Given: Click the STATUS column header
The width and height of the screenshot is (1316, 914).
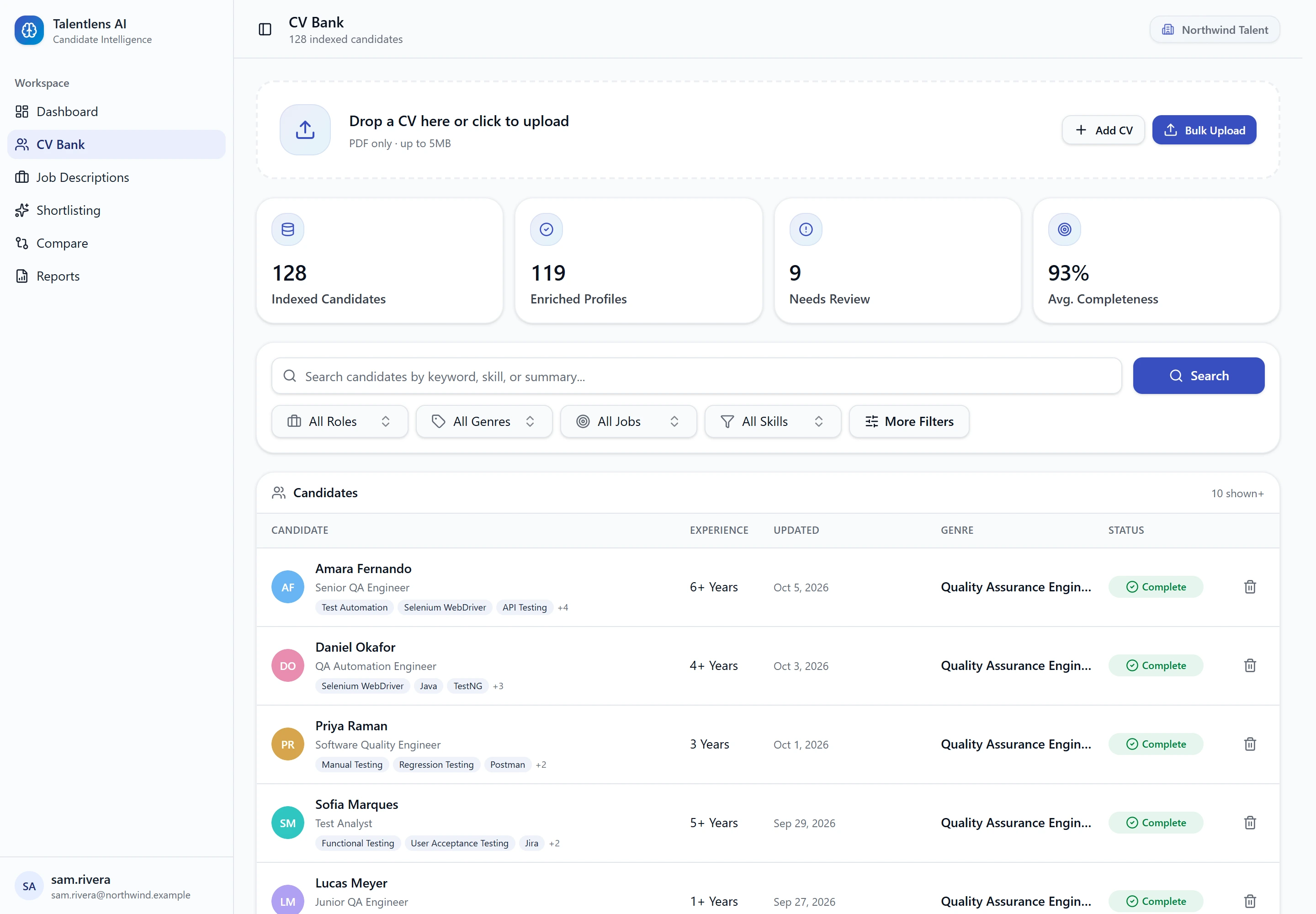Looking at the screenshot, I should pyautogui.click(x=1126, y=530).
